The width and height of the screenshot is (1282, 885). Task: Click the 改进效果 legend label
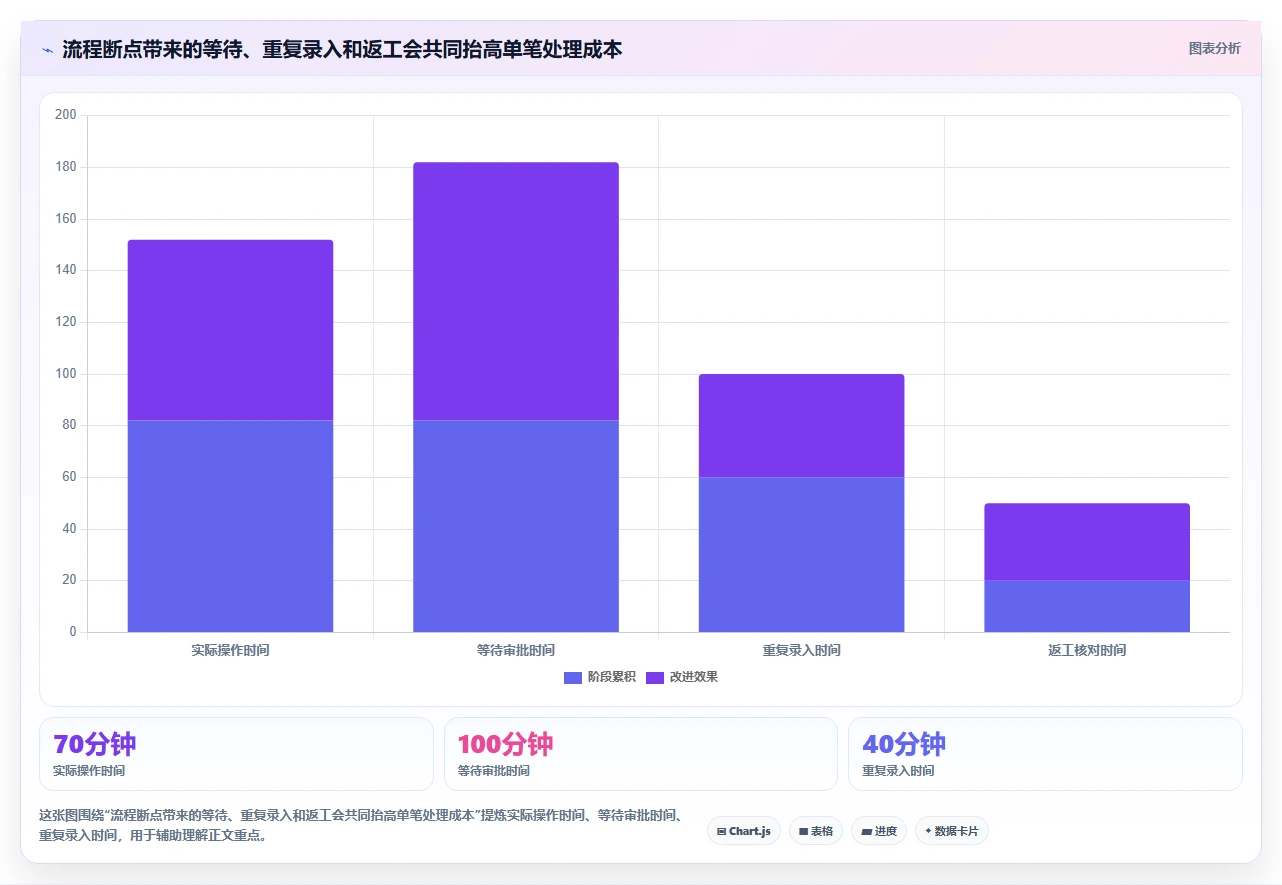694,677
